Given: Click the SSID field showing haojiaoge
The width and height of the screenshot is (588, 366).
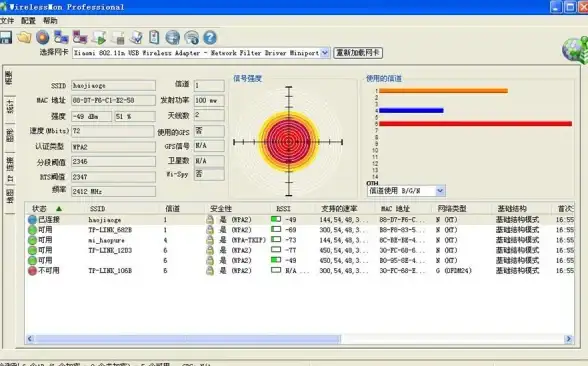Looking at the screenshot, I should pos(113,86).
